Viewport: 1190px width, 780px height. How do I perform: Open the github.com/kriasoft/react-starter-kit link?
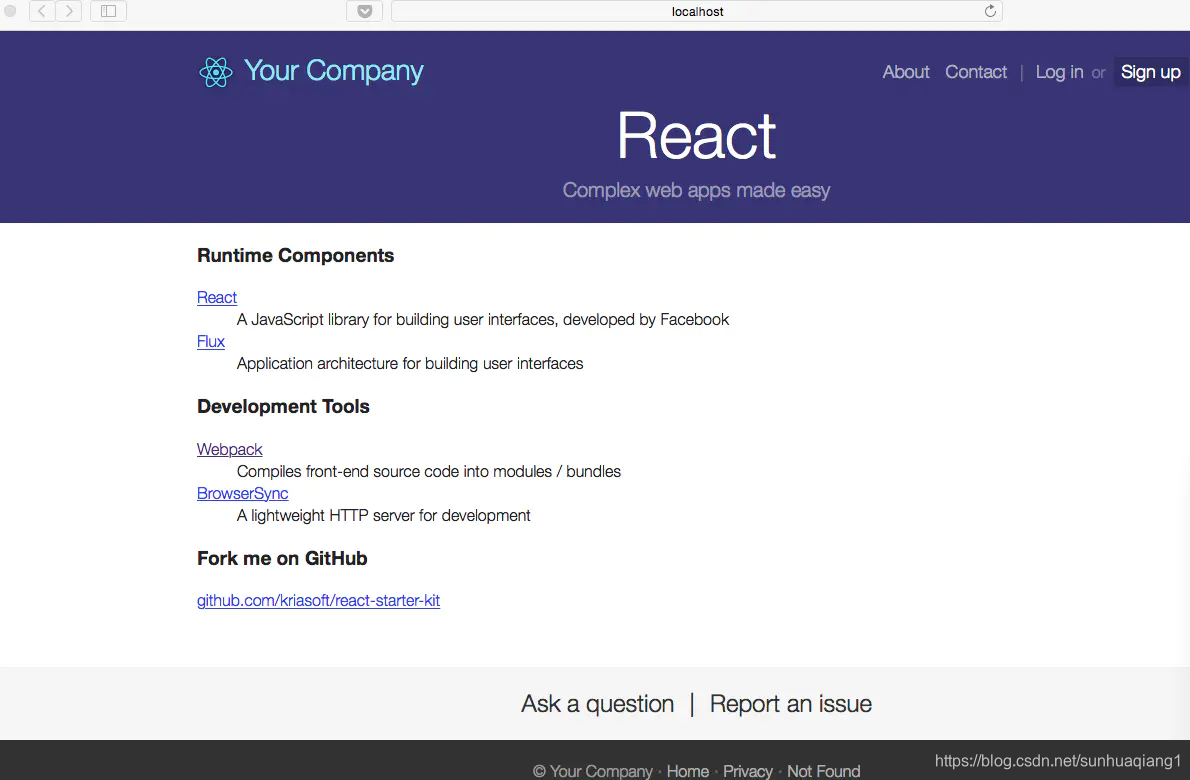[319, 600]
